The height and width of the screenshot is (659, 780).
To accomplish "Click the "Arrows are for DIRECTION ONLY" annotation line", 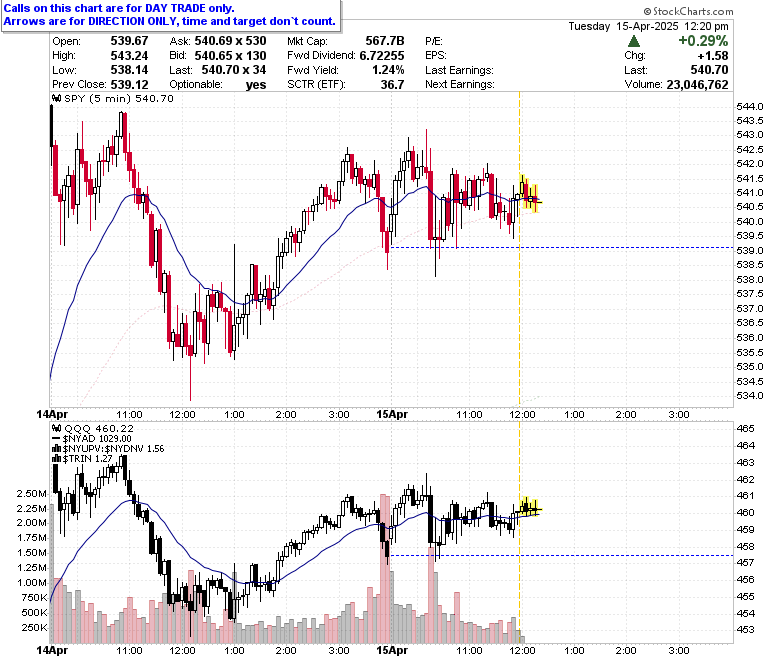I will click(x=91, y=21).
